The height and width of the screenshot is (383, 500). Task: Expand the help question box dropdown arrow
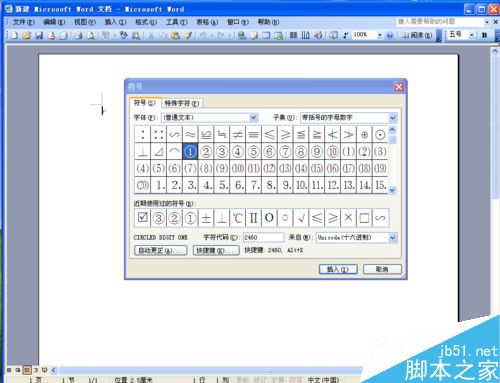click(487, 22)
